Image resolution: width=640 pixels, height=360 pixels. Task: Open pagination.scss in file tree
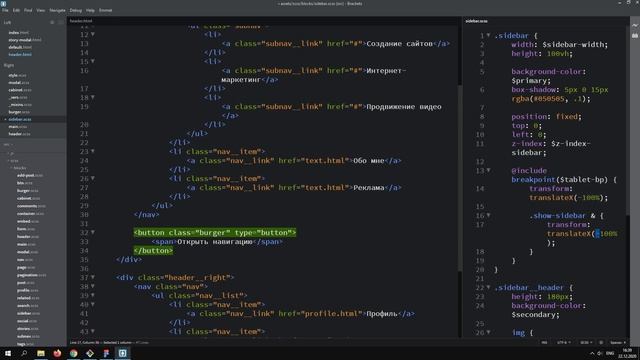coord(31,275)
